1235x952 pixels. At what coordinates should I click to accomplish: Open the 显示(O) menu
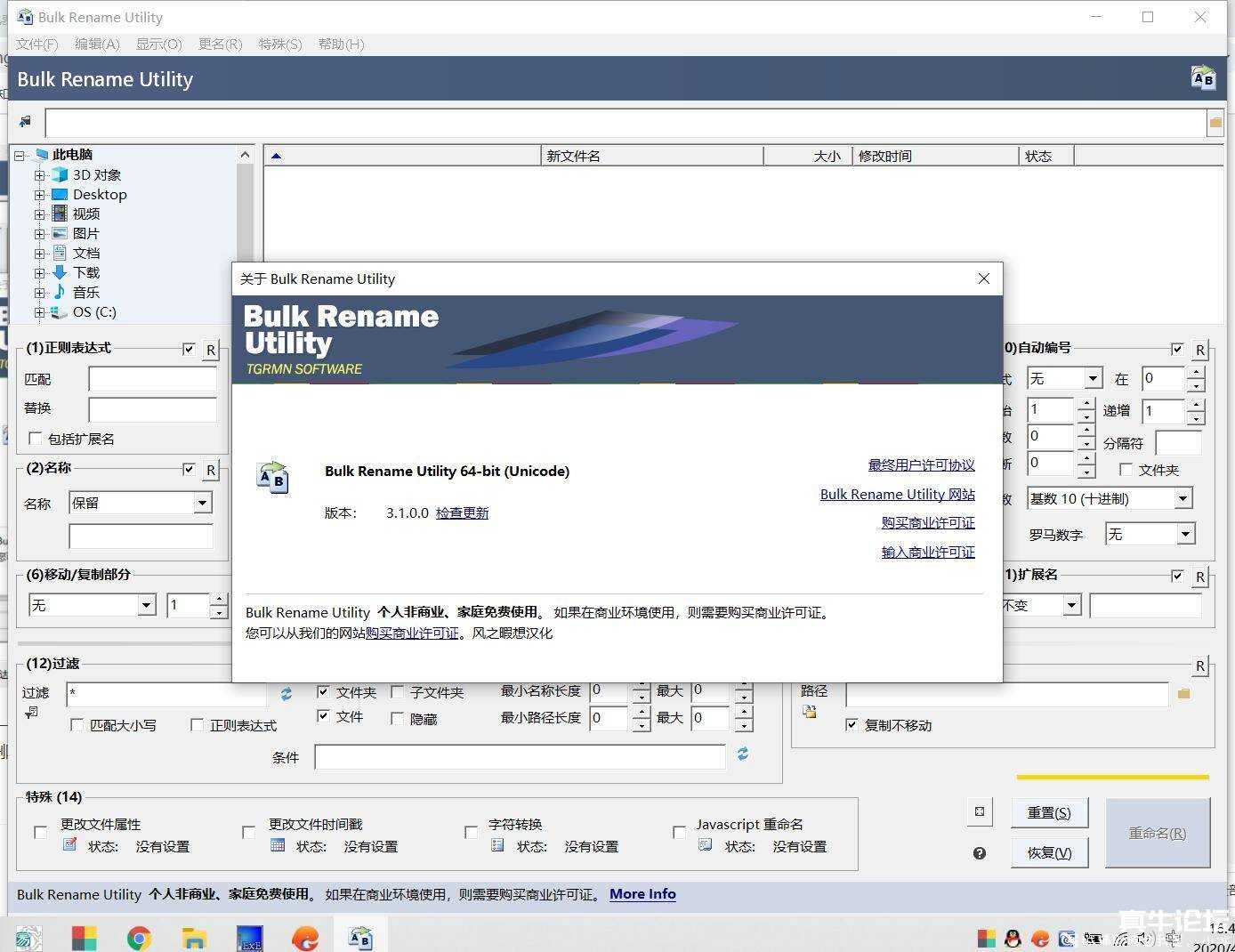[x=158, y=44]
